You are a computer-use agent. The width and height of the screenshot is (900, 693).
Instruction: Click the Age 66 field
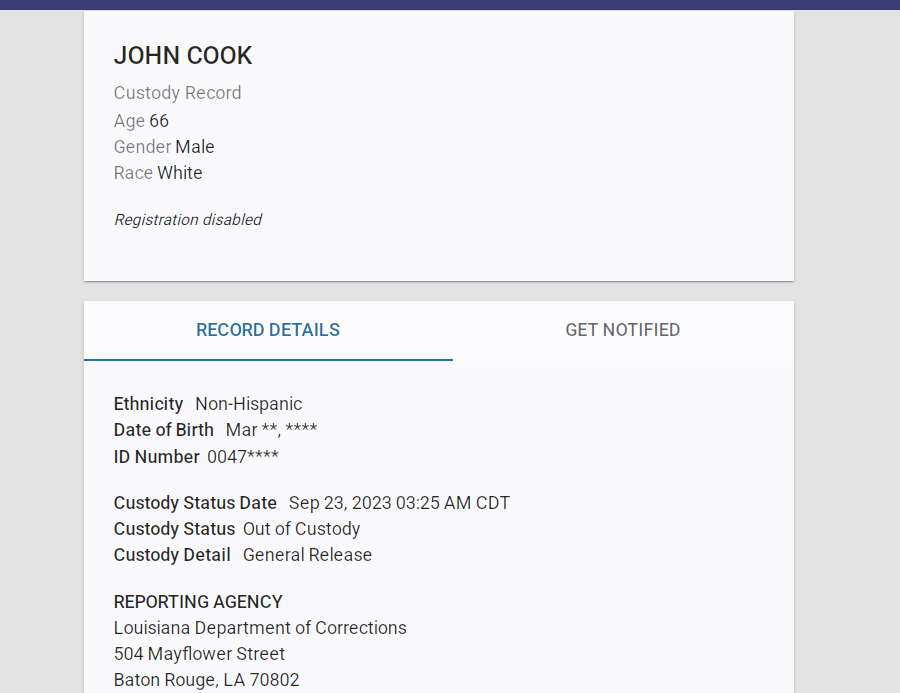click(141, 121)
